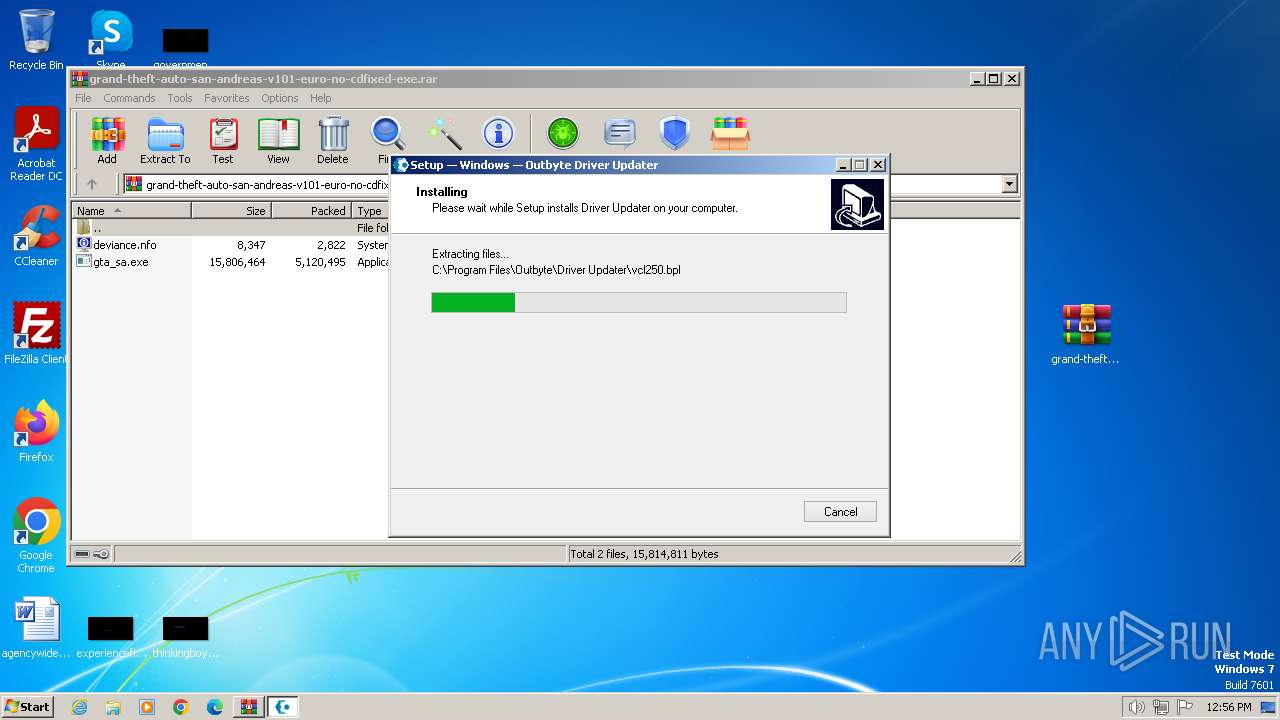This screenshot has width=1280, height=720.
Task: Open Recycle Bin desktop icon
Action: point(36,40)
